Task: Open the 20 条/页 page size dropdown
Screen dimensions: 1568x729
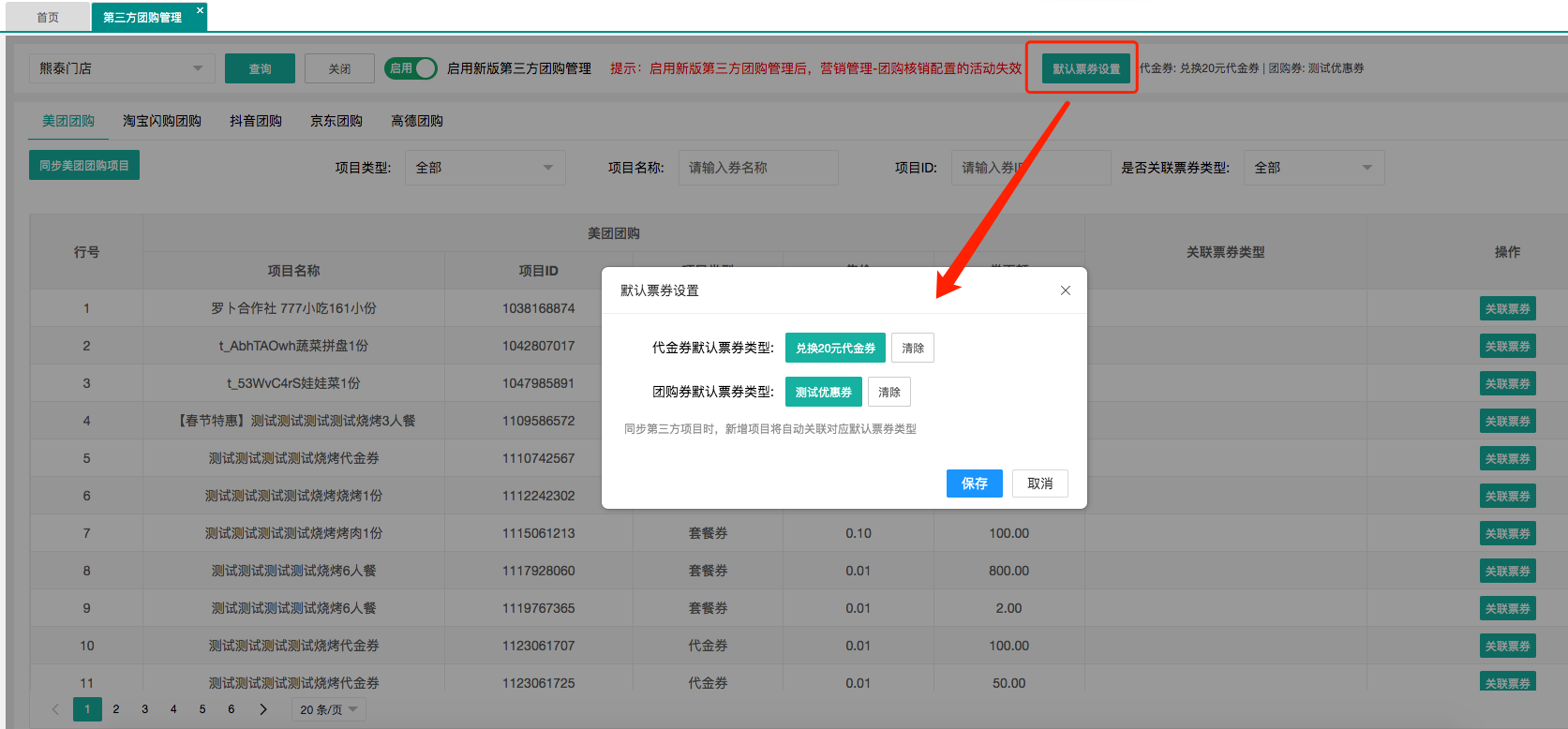Action: pos(329,709)
